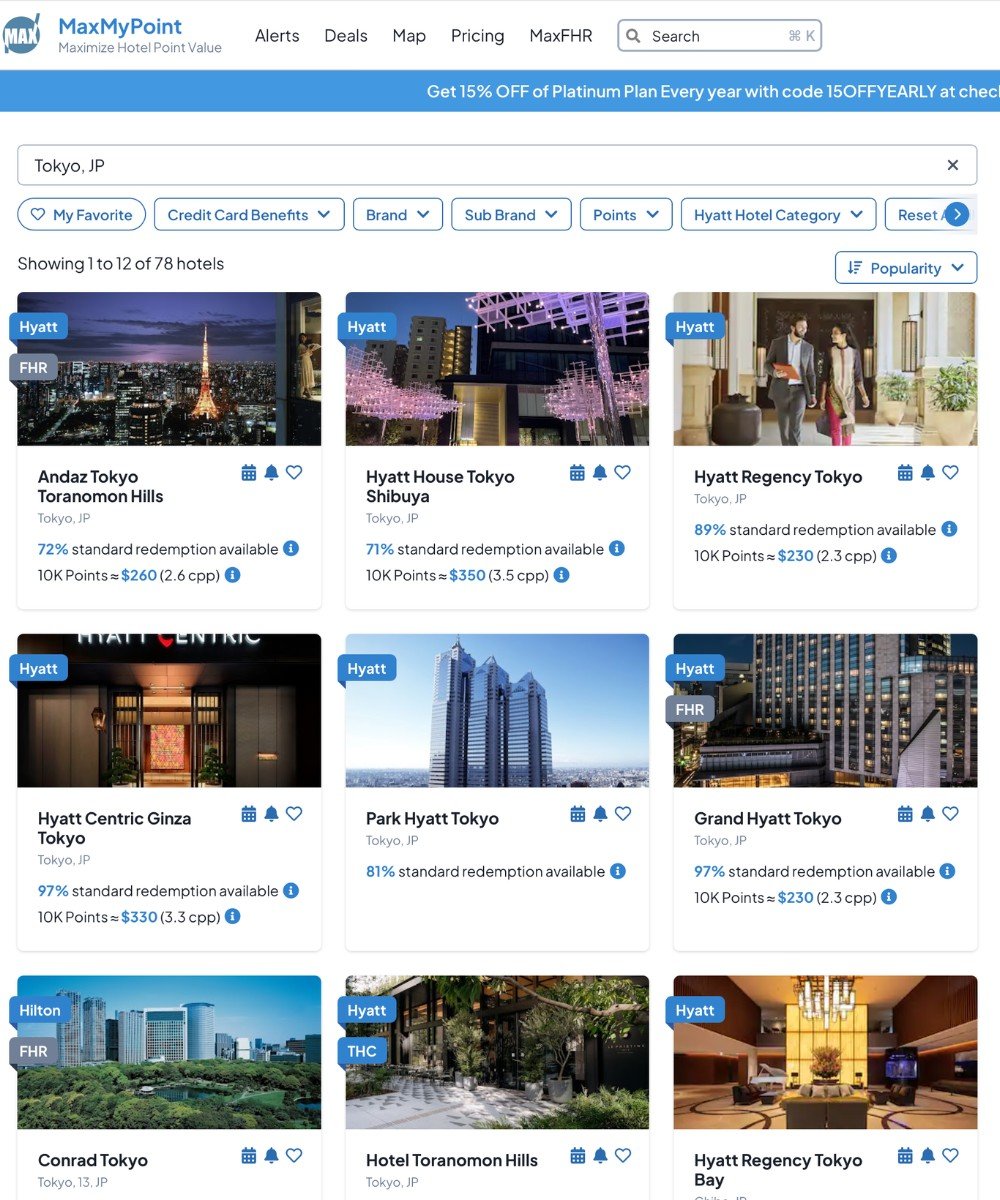Favorite Hyatt House Tokyo Shibuya with heart

(622, 473)
